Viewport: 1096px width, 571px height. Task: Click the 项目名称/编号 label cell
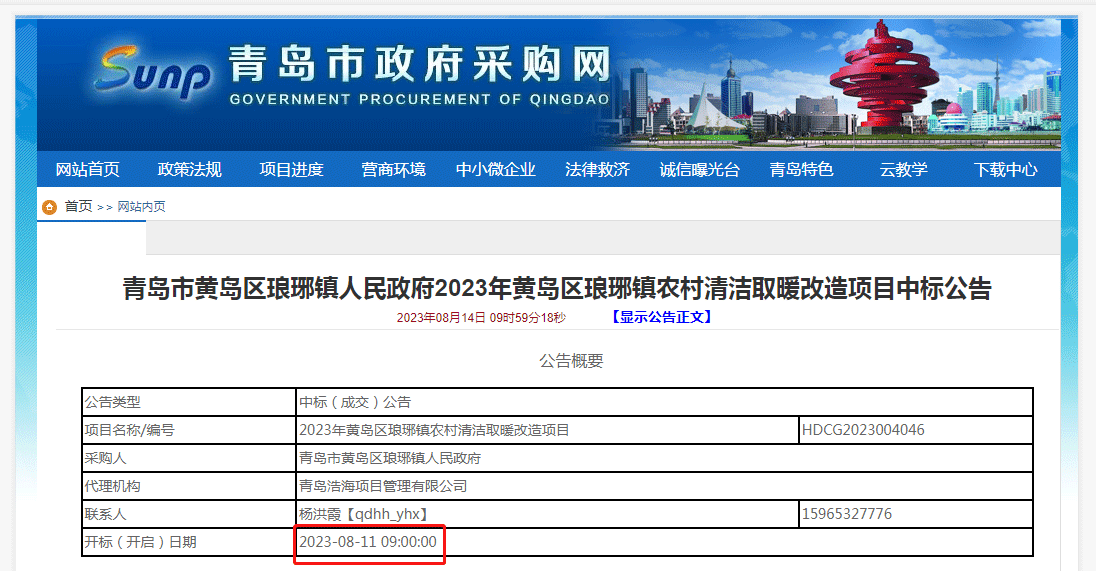(189, 430)
